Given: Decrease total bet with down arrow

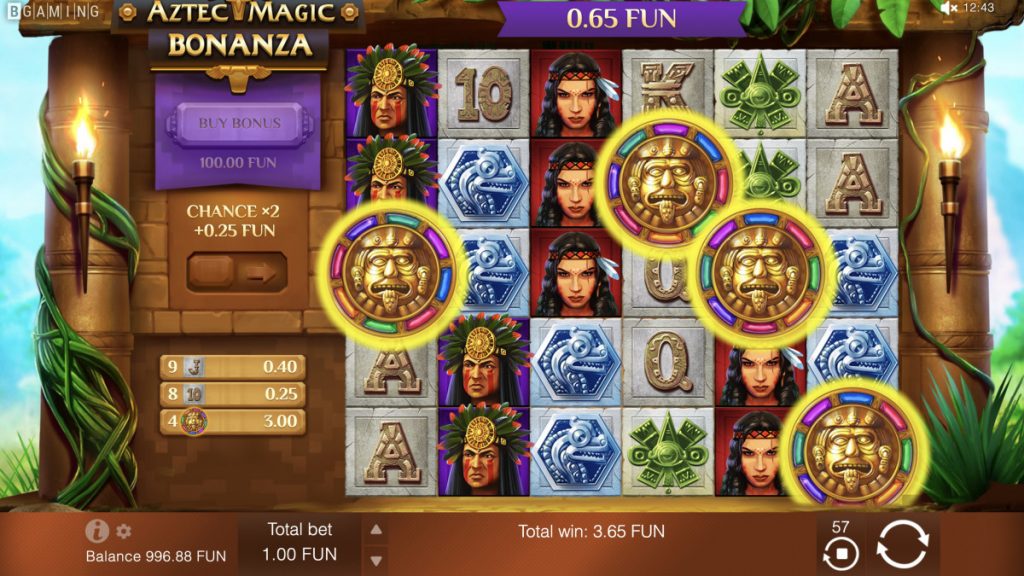Looking at the screenshot, I should 376,560.
